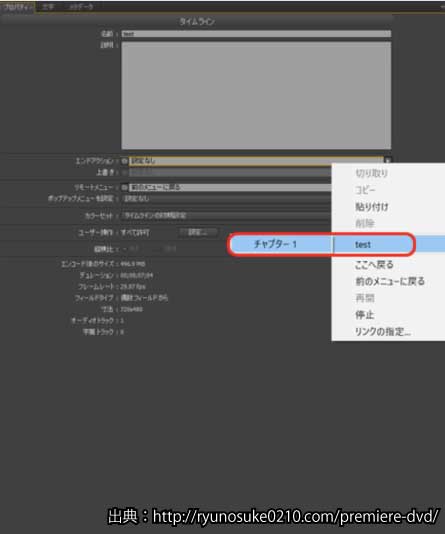Click the Remote Menu pickwhip icon
The image size is (445, 534).
[125, 187]
